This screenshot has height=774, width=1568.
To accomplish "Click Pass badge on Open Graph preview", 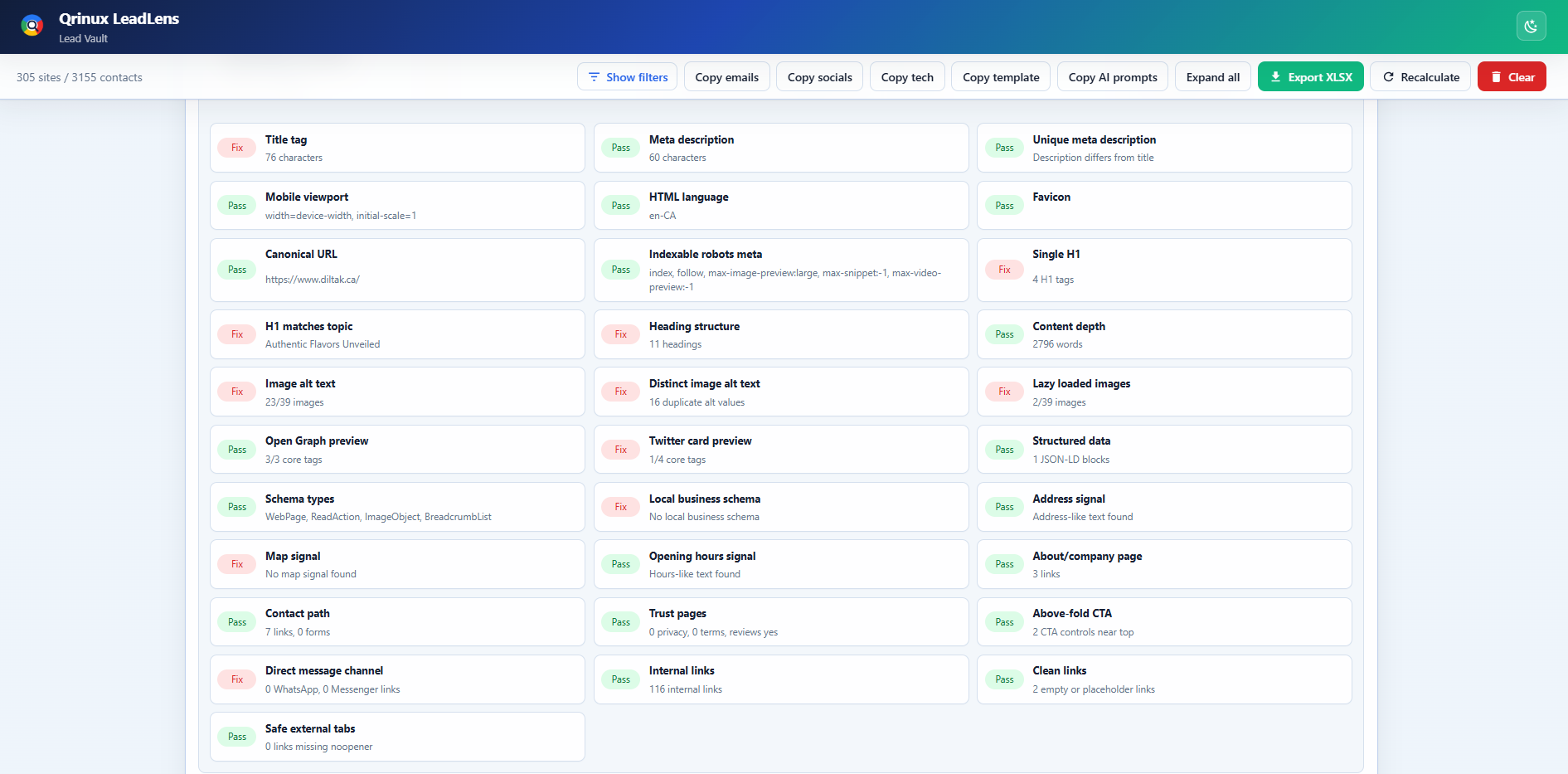I will tap(237, 450).
